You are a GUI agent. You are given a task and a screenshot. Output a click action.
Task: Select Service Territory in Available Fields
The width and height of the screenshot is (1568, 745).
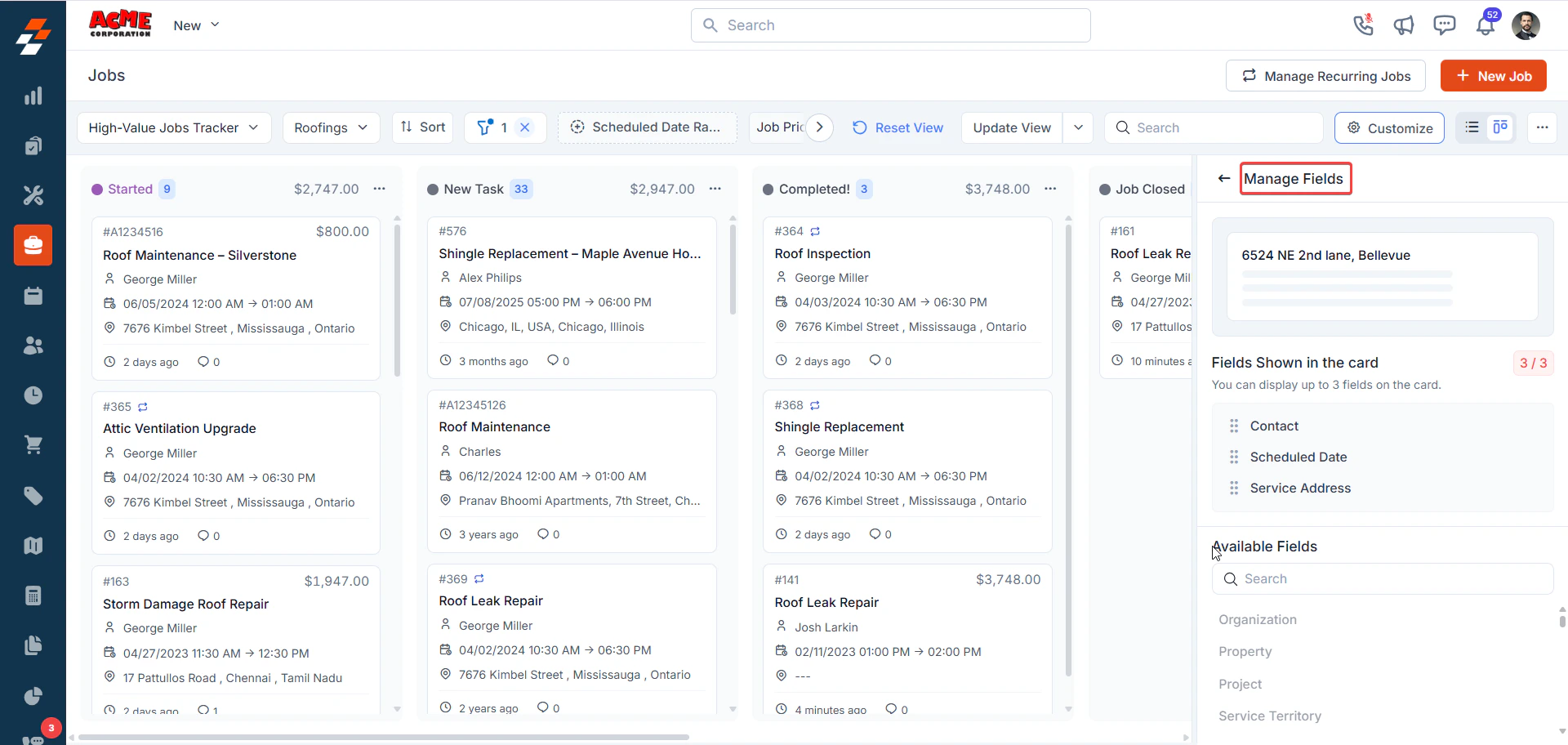tap(1270, 716)
